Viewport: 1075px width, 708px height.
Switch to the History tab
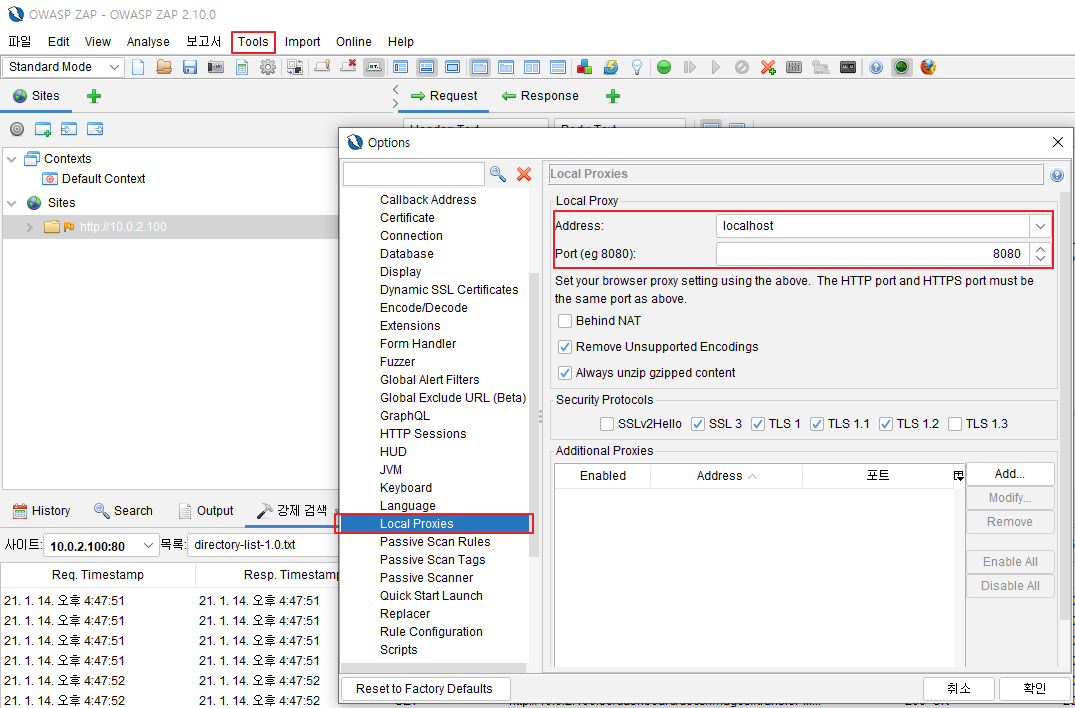coord(41,511)
